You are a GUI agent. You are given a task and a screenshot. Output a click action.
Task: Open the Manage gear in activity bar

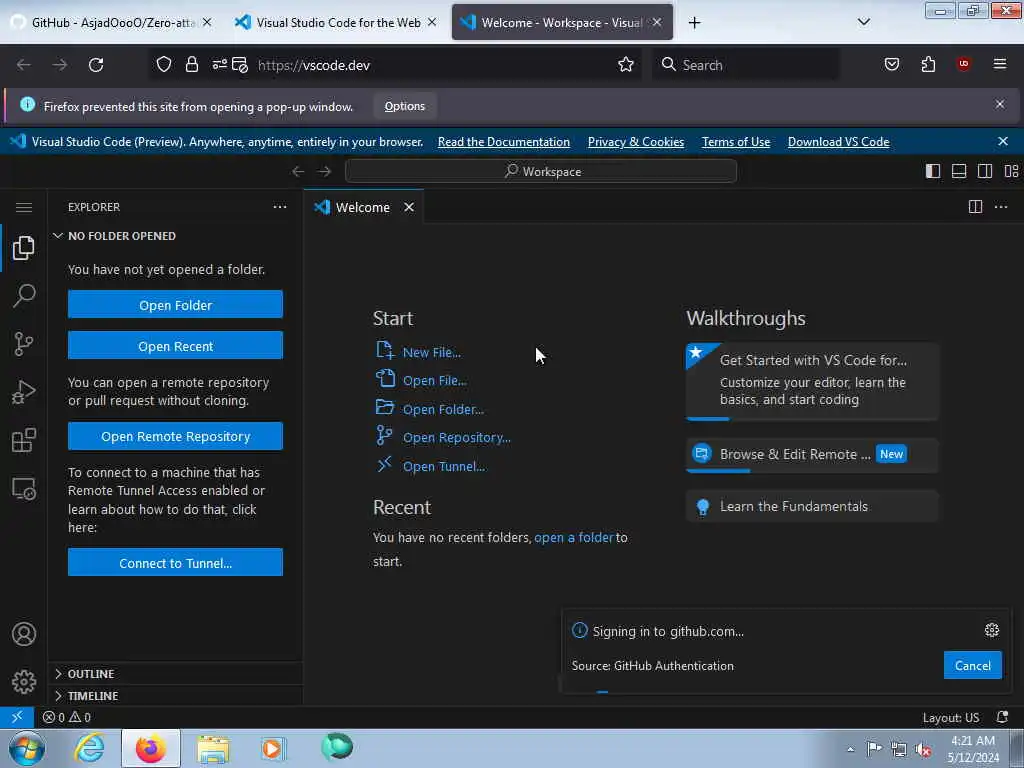[x=24, y=682]
